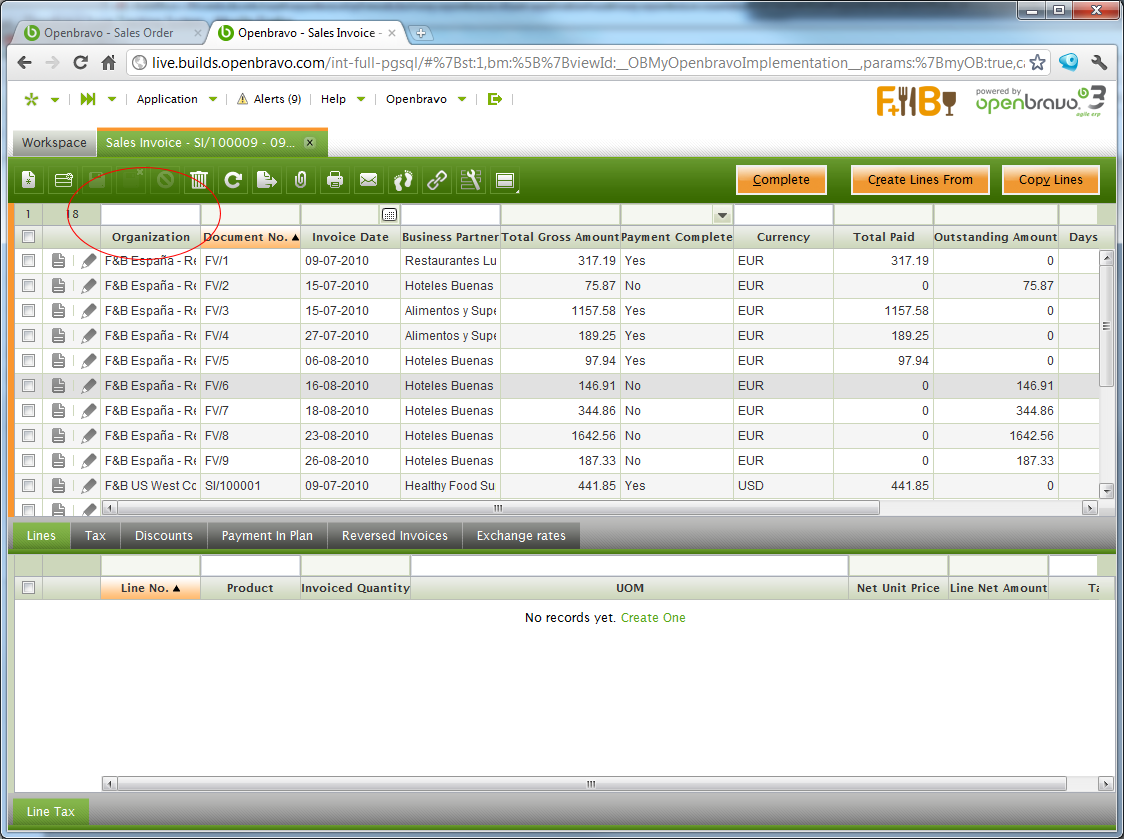
Task: Sort by Line No. column header
Action: pos(151,589)
